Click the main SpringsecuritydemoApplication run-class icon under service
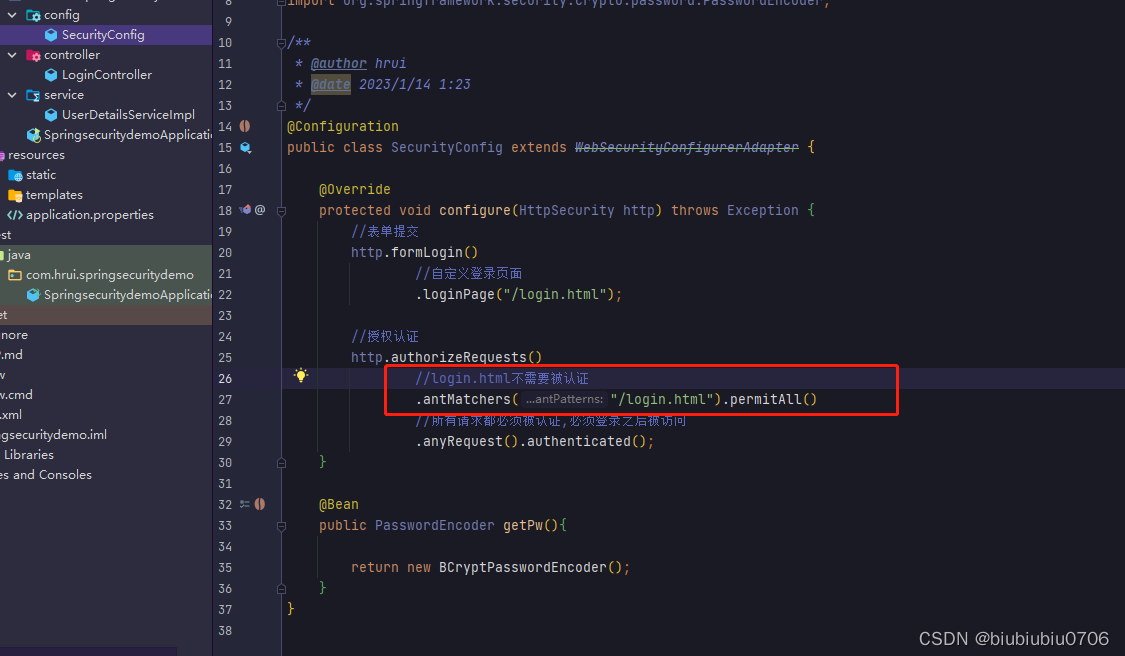The height and width of the screenshot is (656, 1125). (x=33, y=135)
